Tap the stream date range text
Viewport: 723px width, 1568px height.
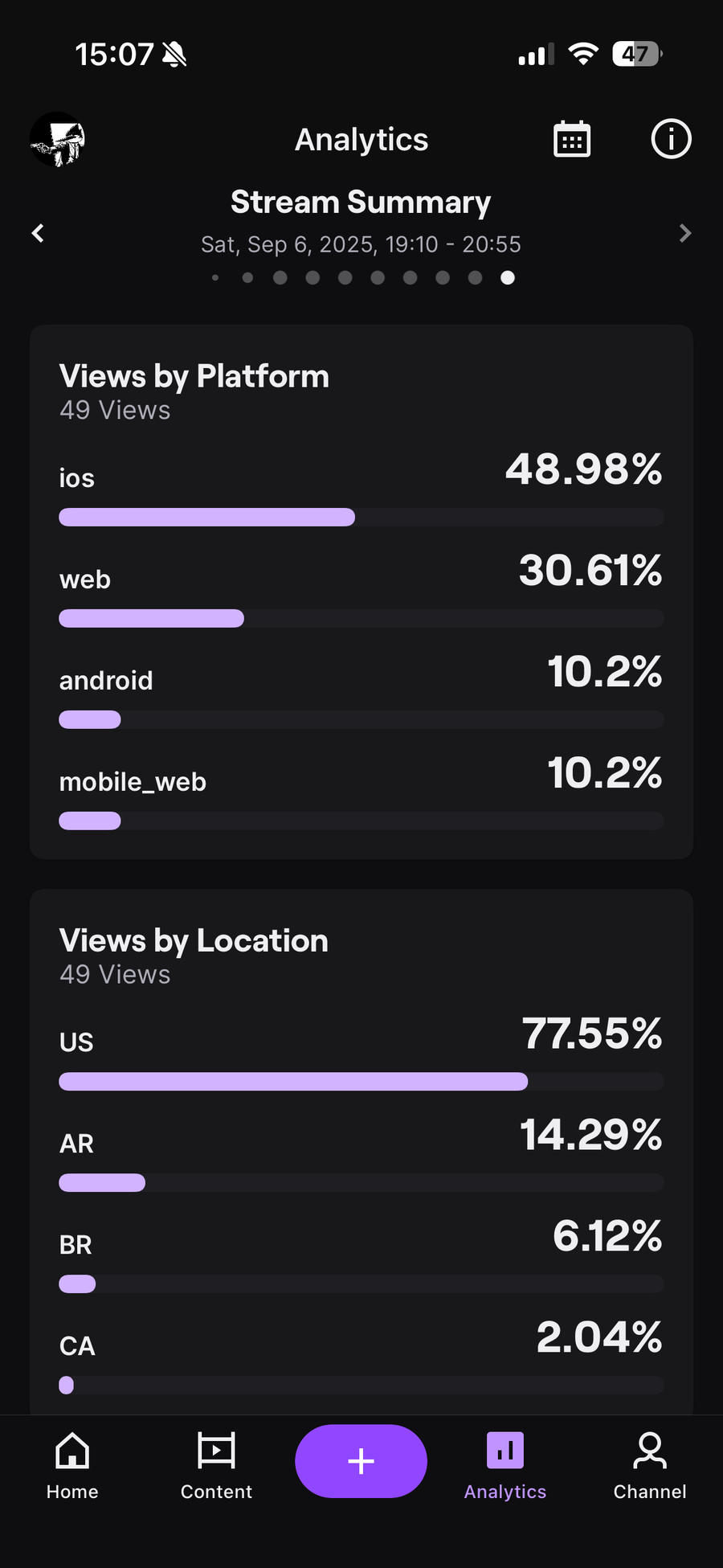coord(361,244)
